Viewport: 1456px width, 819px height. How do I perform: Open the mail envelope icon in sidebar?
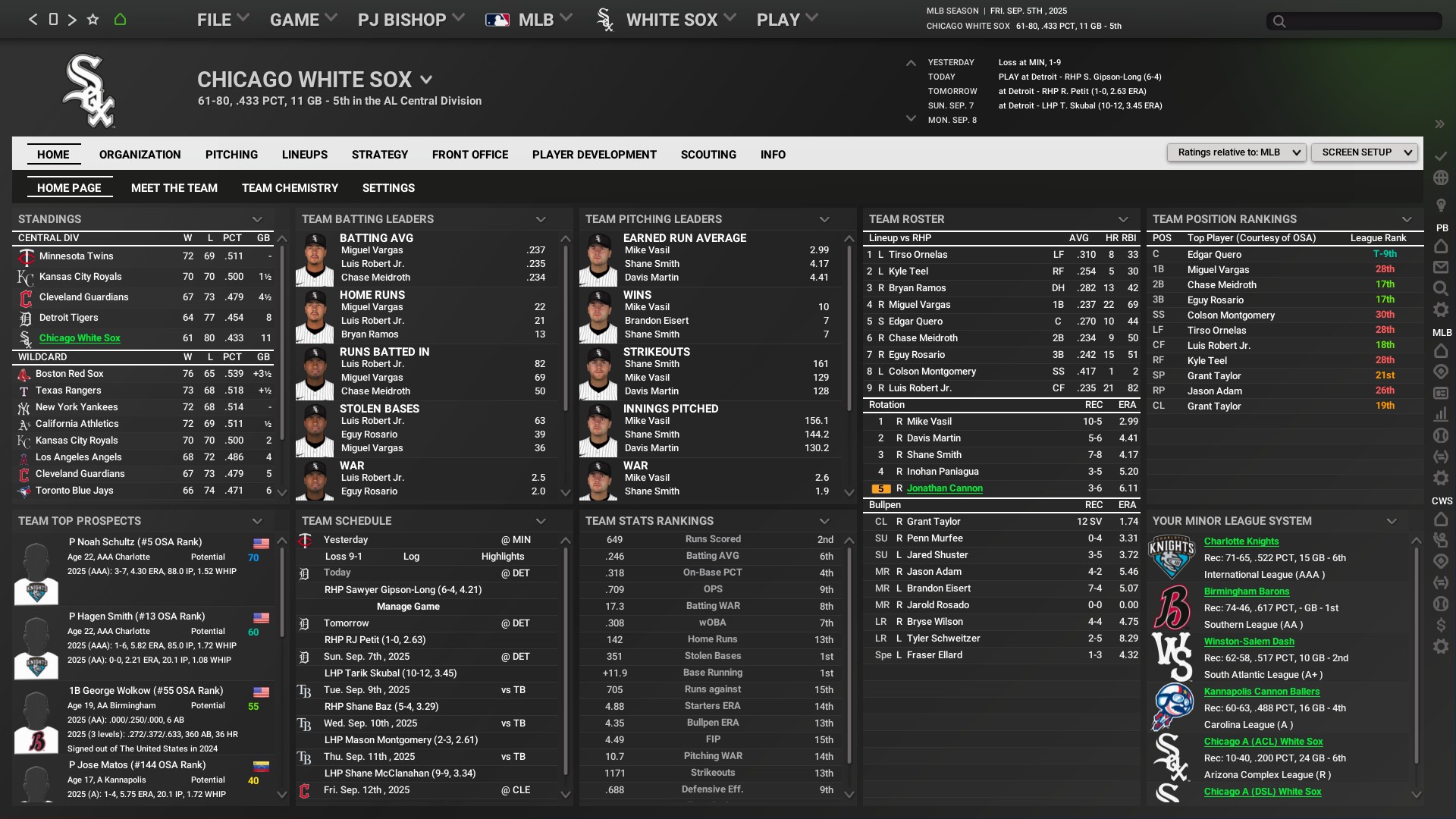coord(1441,267)
